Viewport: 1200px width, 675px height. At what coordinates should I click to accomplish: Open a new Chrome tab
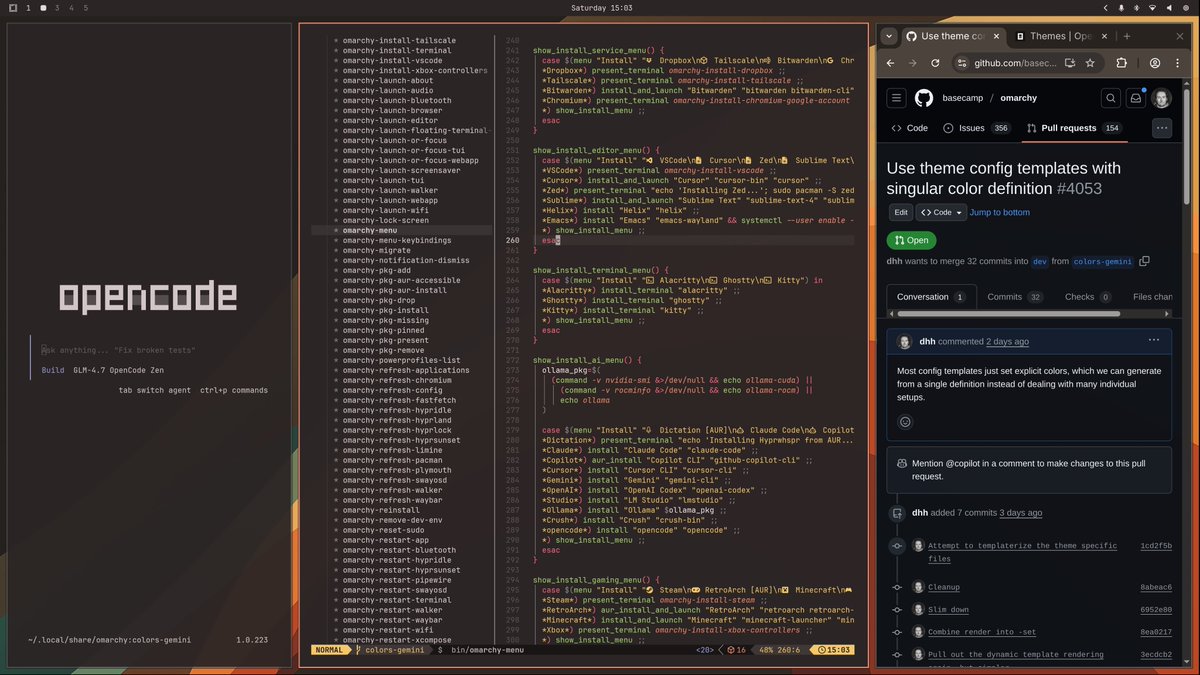1127,36
